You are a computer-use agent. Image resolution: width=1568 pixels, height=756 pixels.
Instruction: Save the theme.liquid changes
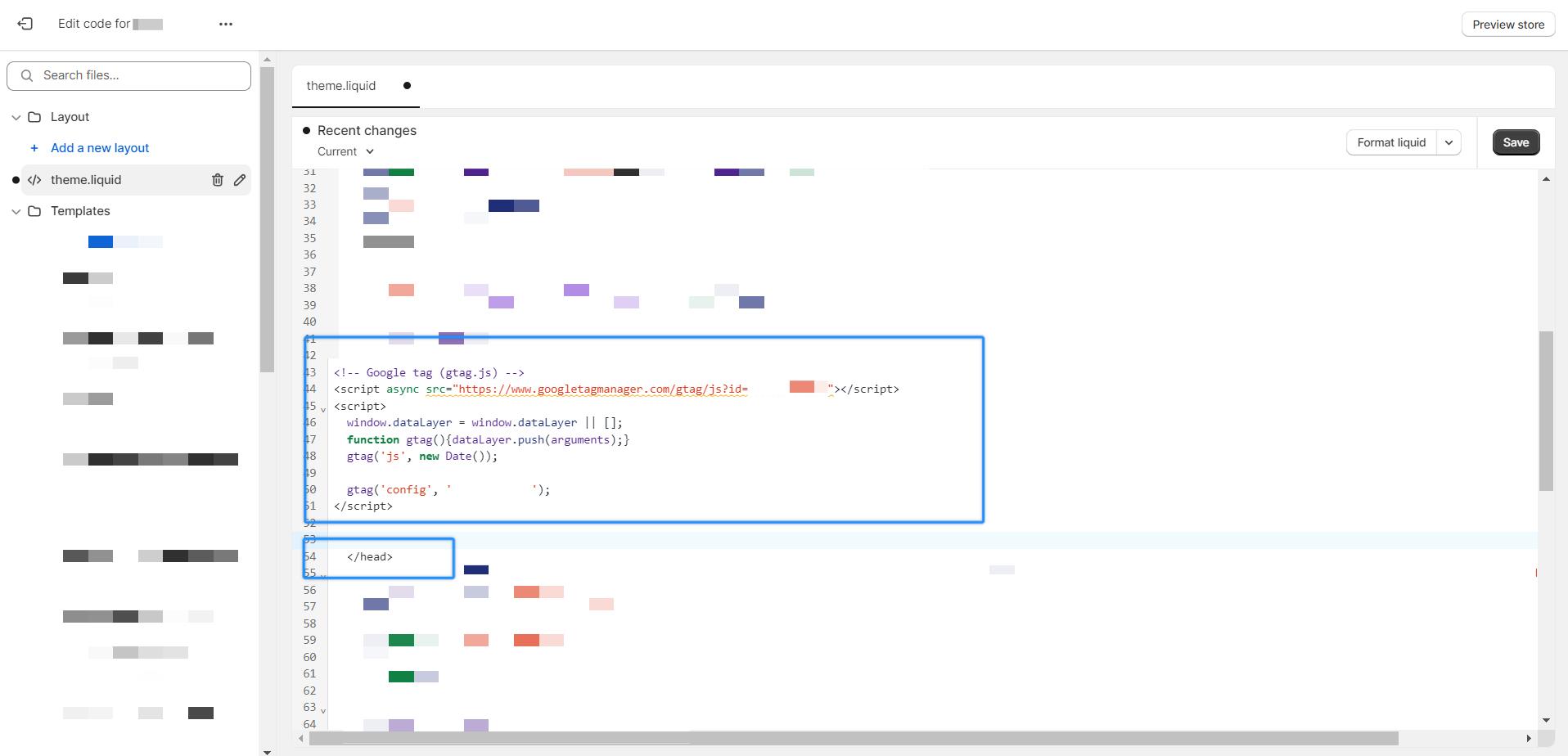click(x=1516, y=142)
